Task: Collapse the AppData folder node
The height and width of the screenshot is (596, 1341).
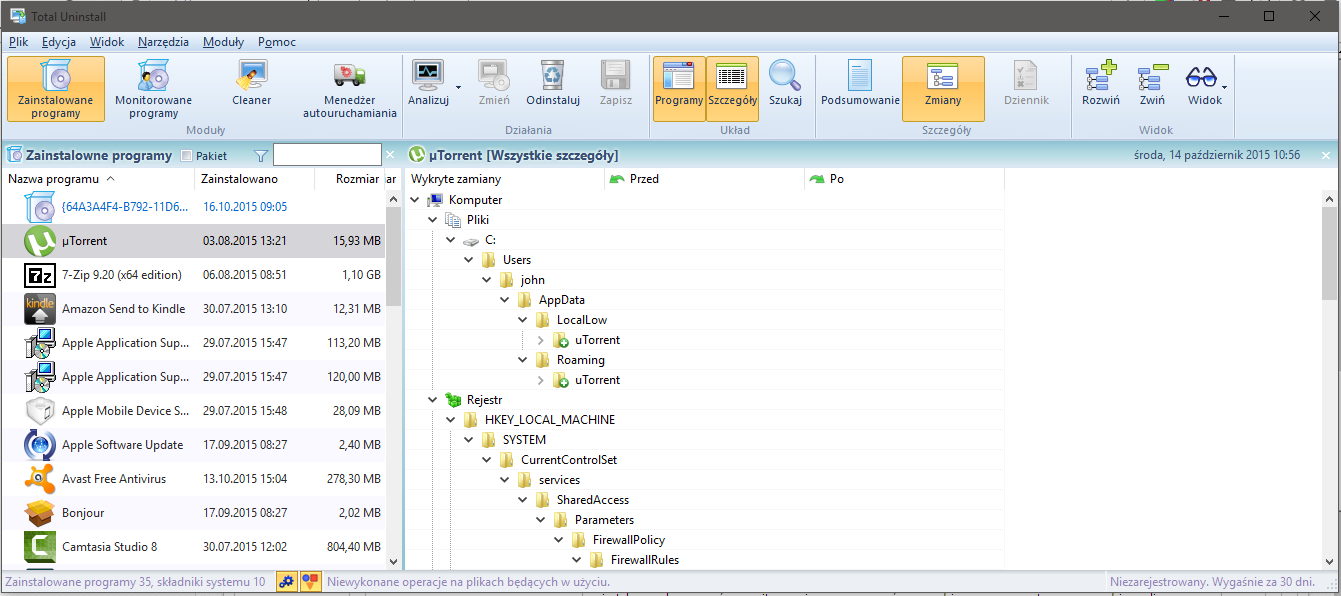Action: (506, 300)
